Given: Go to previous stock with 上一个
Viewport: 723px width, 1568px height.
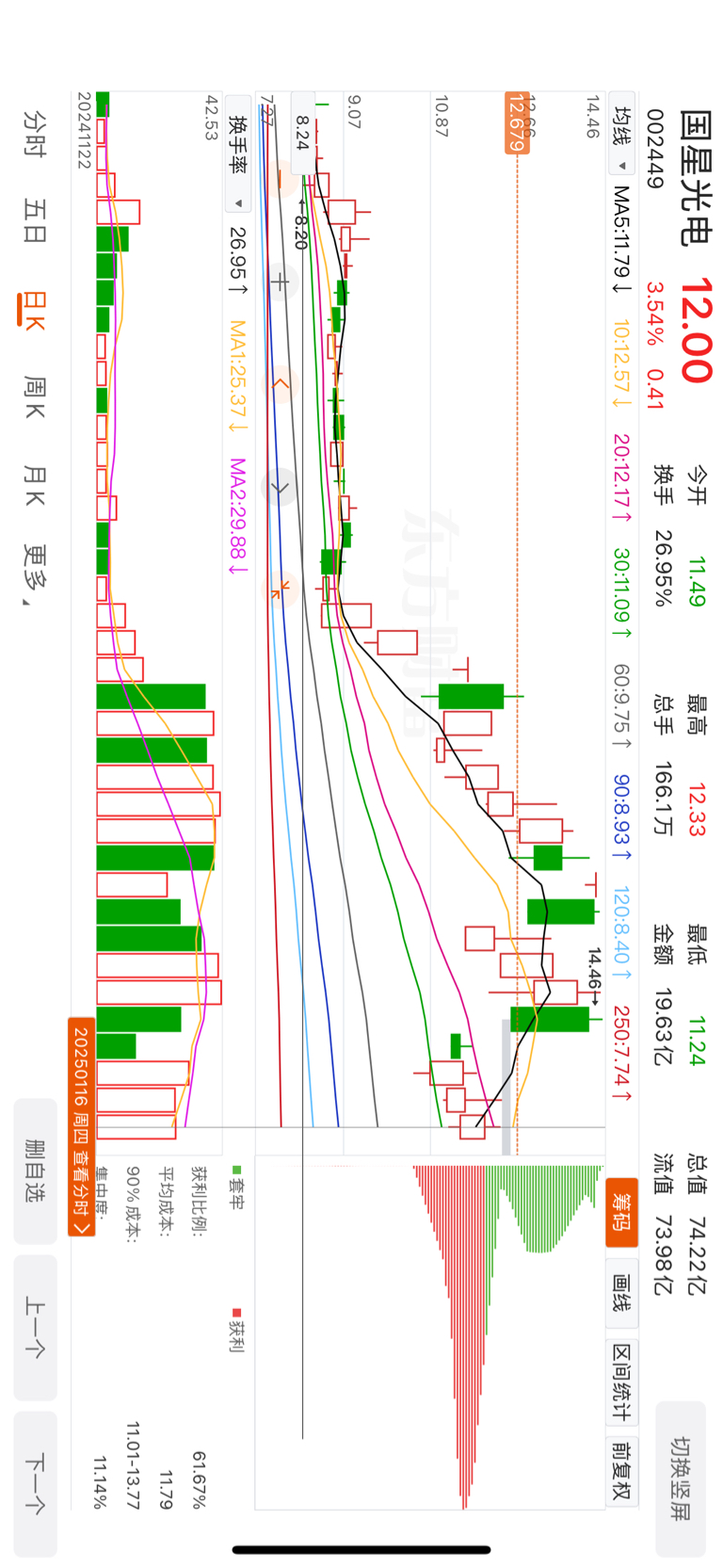Looking at the screenshot, I should tap(36, 1327).
